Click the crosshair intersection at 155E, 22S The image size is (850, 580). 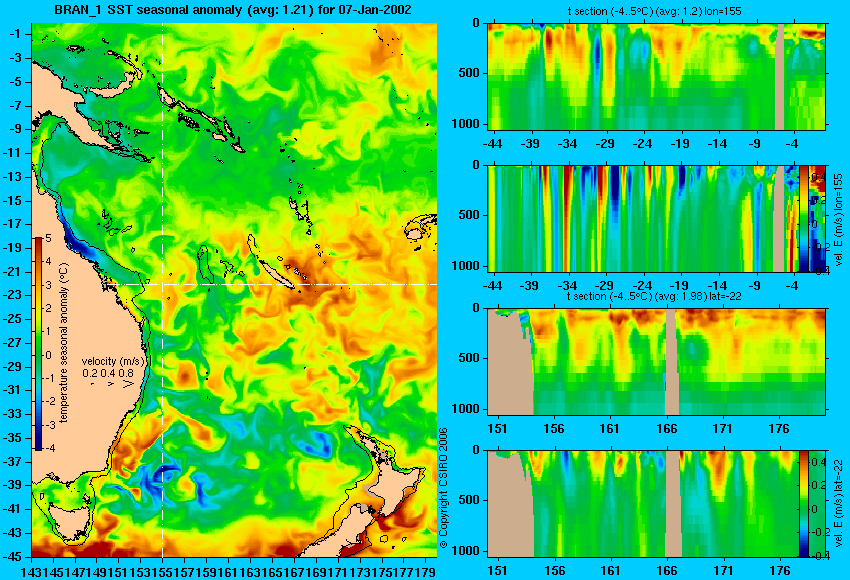[163, 285]
